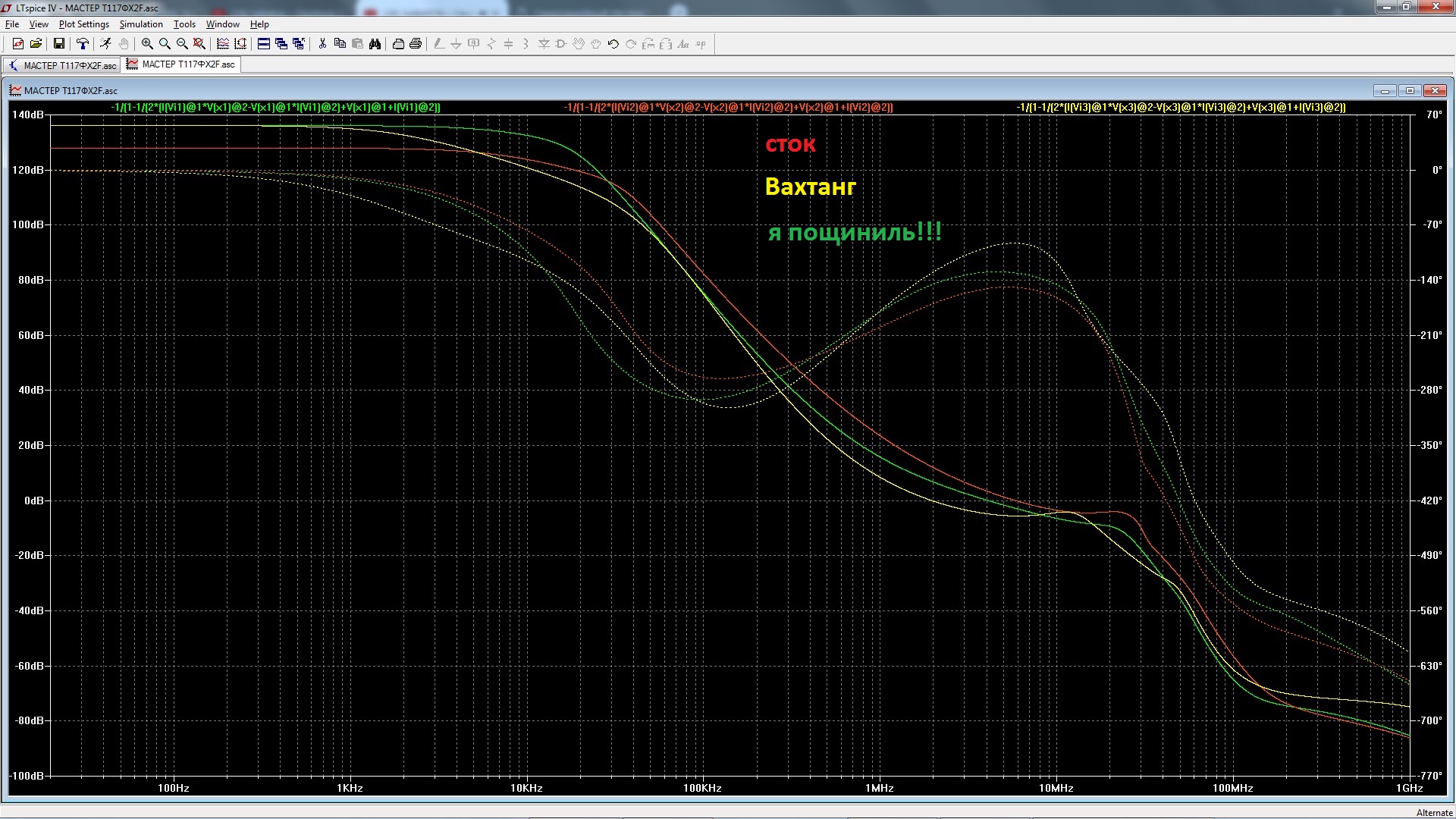Click the Zoom out magnifier icon
The height and width of the screenshot is (819, 1456).
(182, 44)
